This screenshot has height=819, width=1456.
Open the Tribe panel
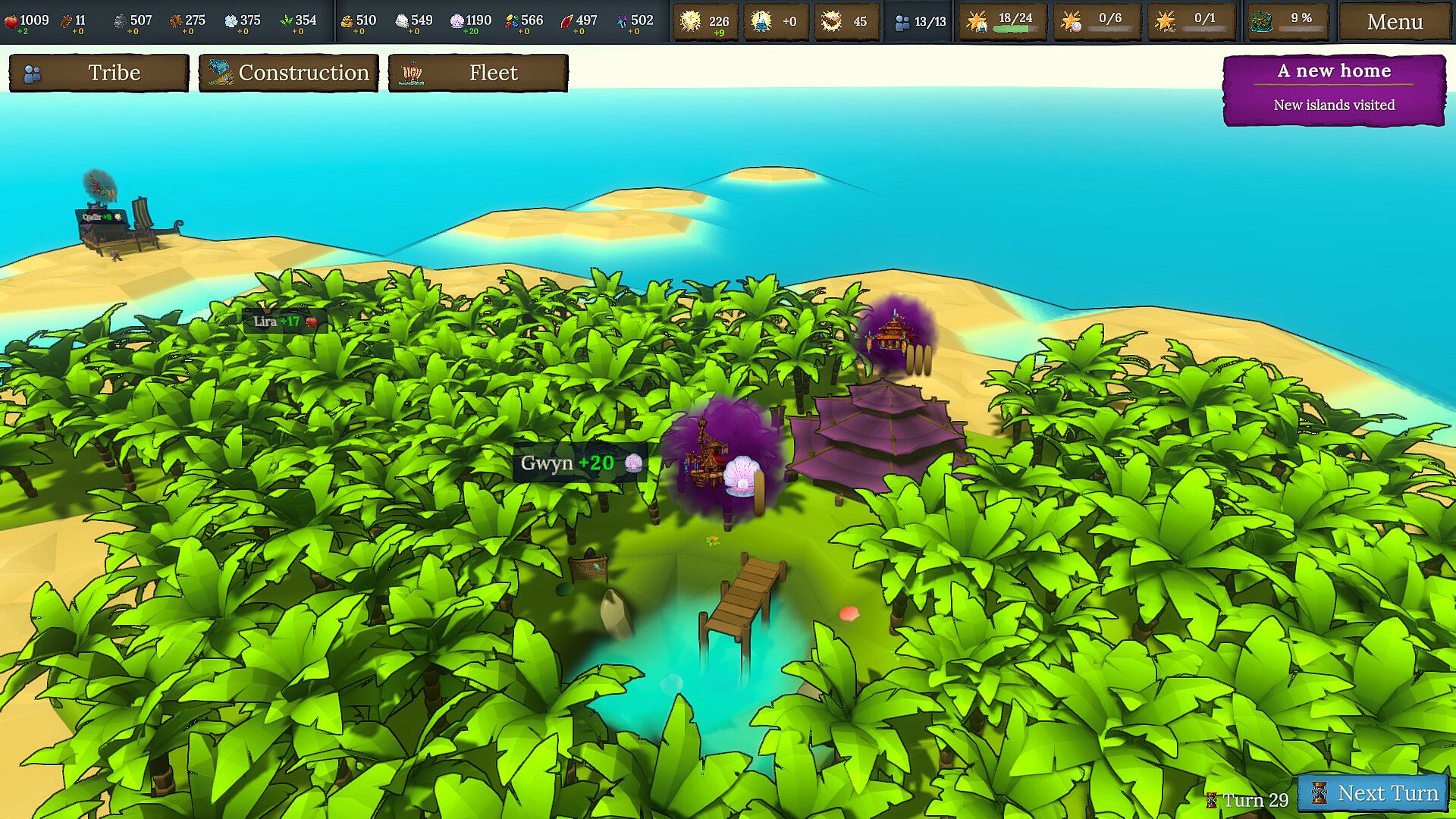pos(99,73)
